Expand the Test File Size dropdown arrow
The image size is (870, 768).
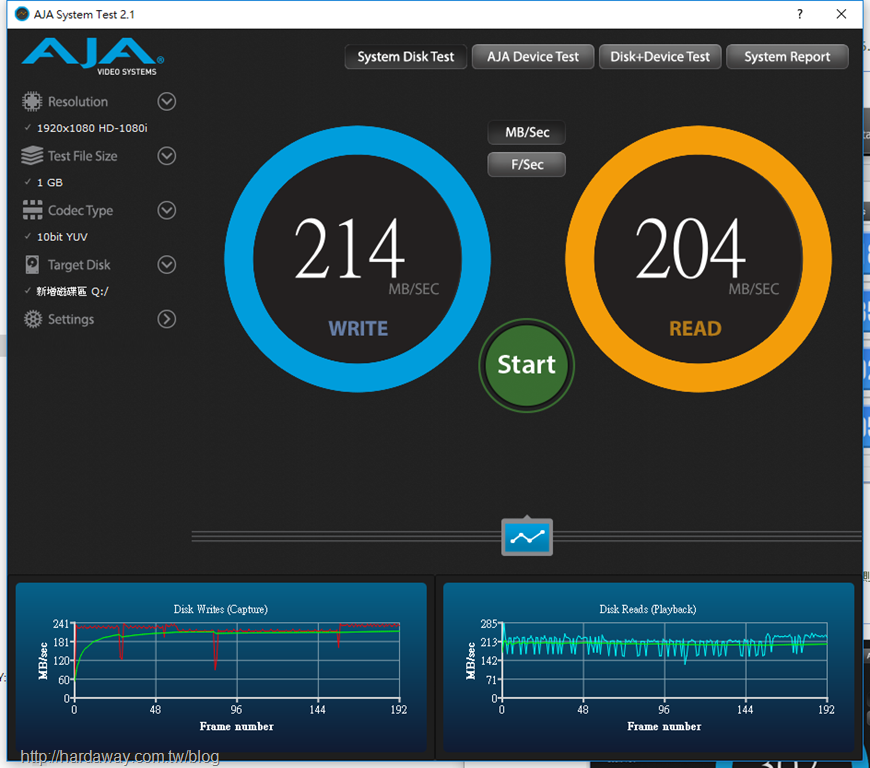coord(166,156)
